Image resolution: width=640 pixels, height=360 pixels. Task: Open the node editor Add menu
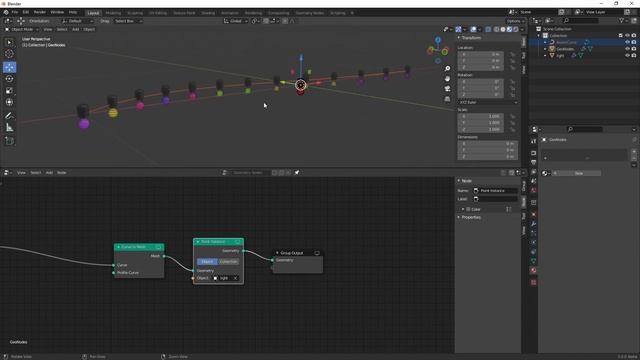49,173
